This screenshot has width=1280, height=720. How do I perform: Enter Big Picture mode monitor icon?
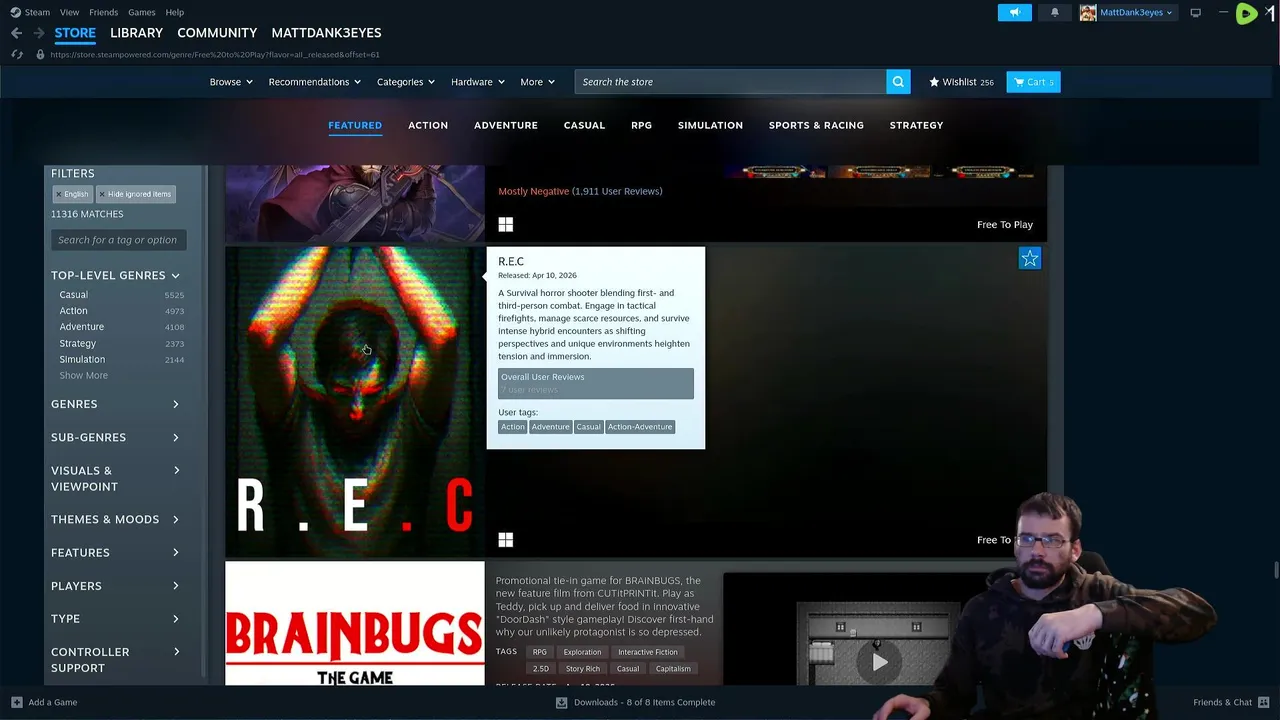[1195, 12]
